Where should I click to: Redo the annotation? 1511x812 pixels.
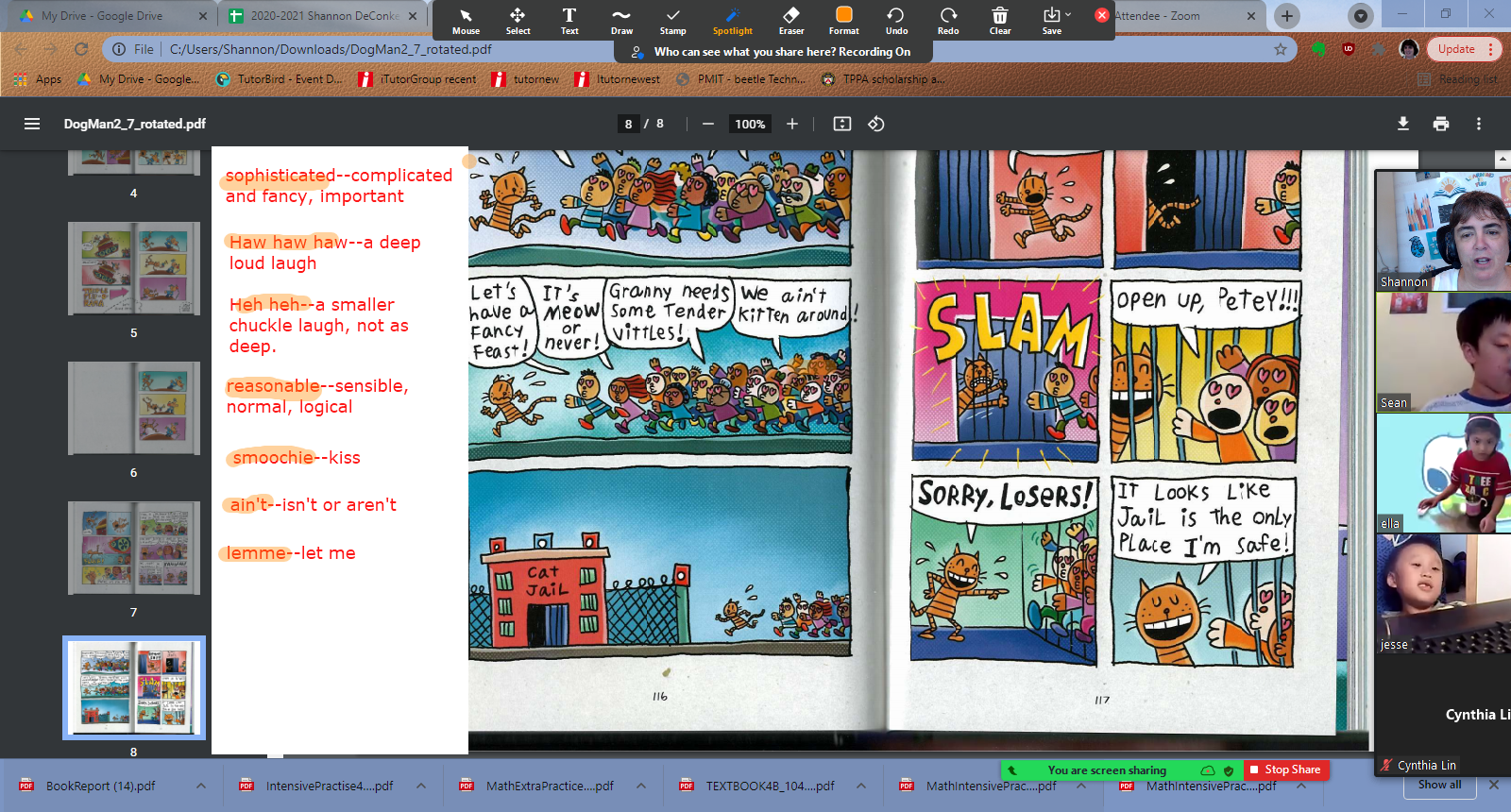click(948, 21)
